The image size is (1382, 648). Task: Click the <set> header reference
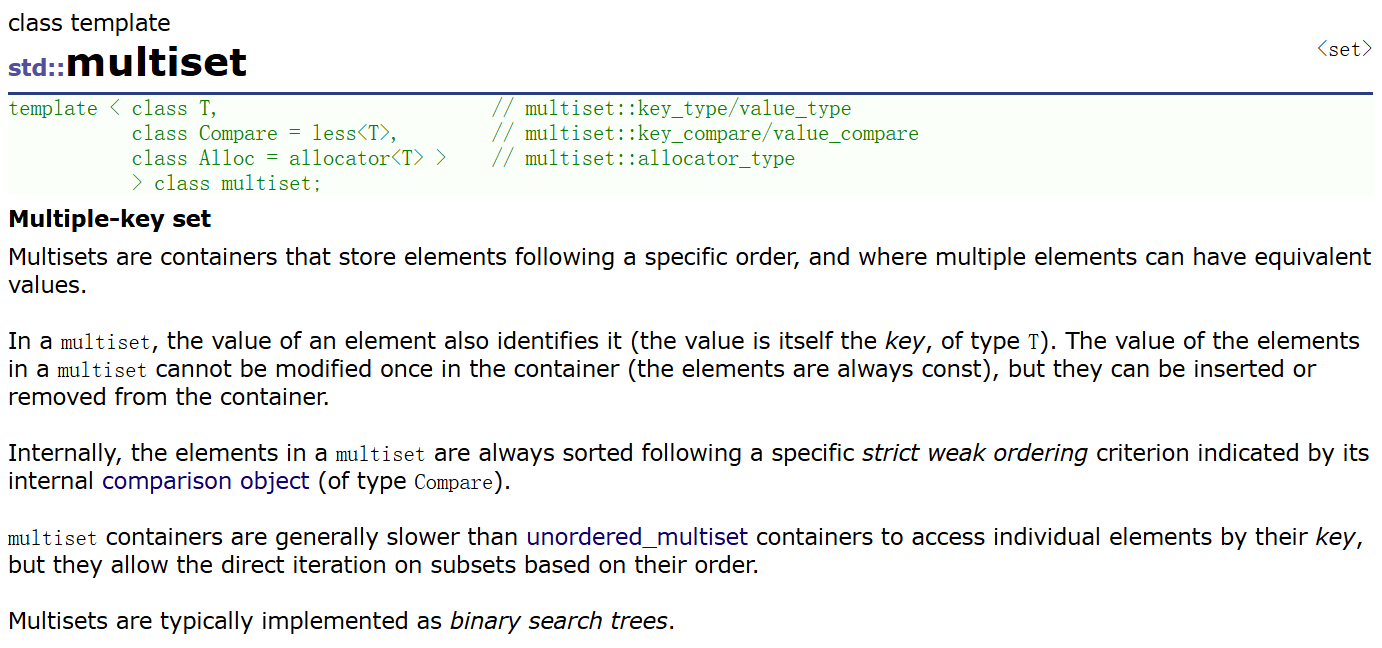pyautogui.click(x=1344, y=49)
